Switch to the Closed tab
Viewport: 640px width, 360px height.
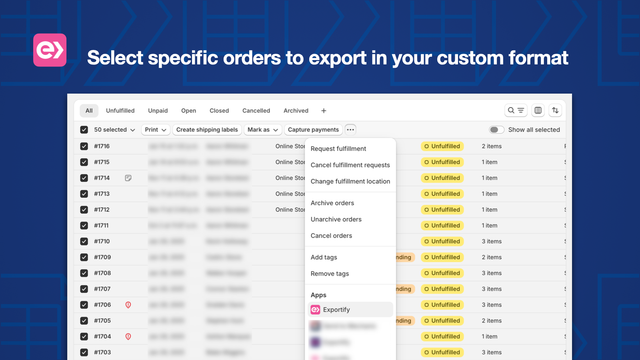[x=219, y=111]
